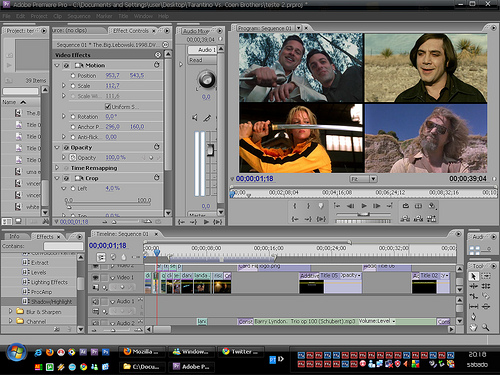Hide the Video 1 track output
The image size is (500, 375).
click(x=95, y=277)
